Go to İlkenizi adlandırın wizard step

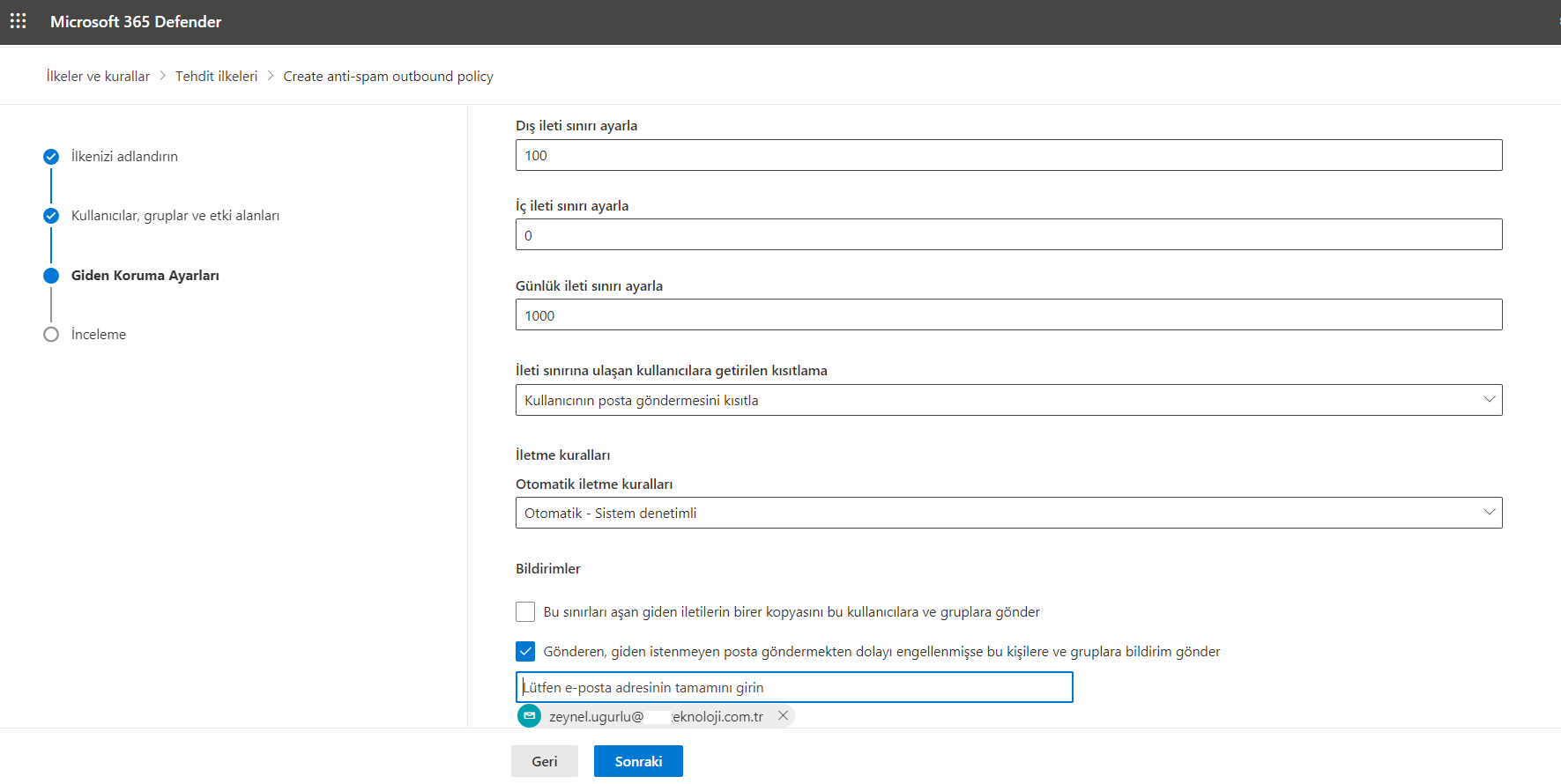(x=124, y=157)
